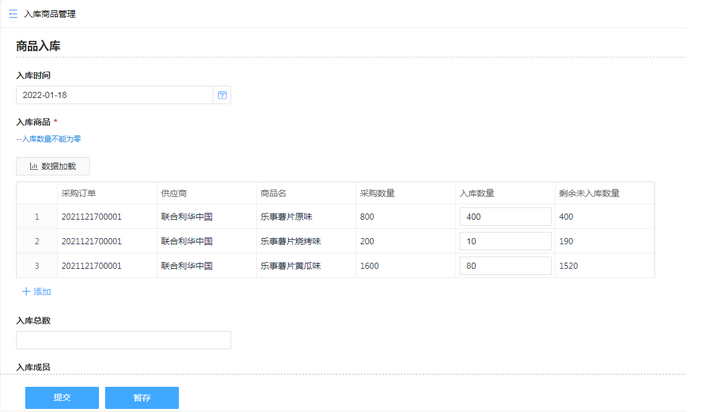Edit 入库数量 field showing 80

pos(505,266)
